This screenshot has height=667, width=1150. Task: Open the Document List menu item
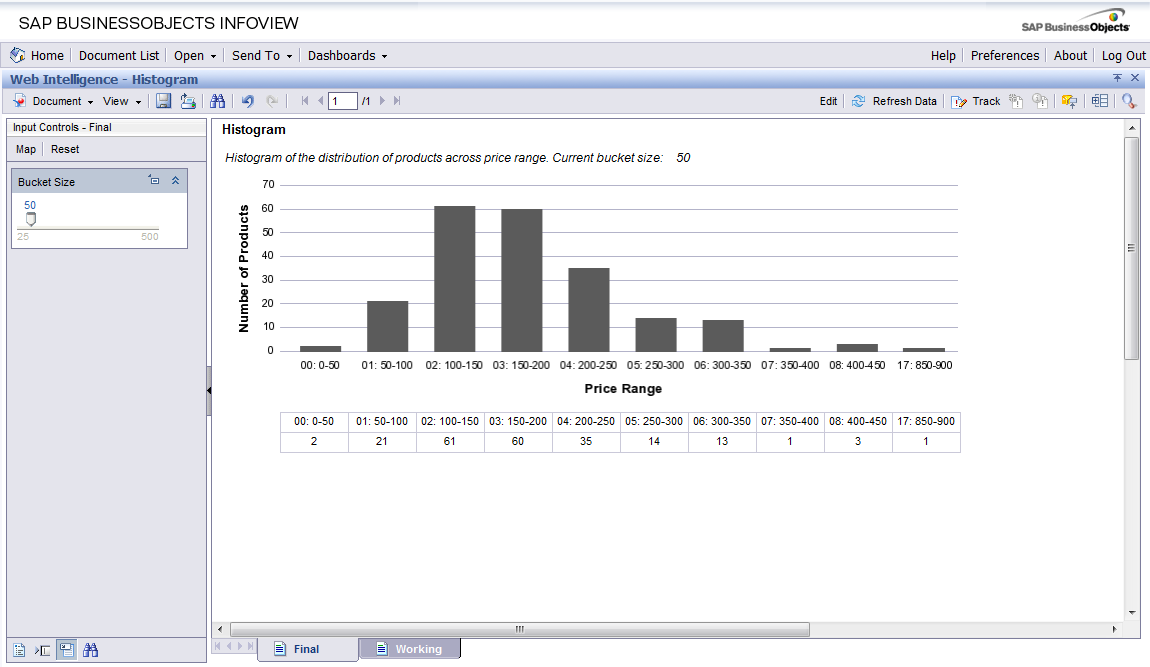coord(119,55)
